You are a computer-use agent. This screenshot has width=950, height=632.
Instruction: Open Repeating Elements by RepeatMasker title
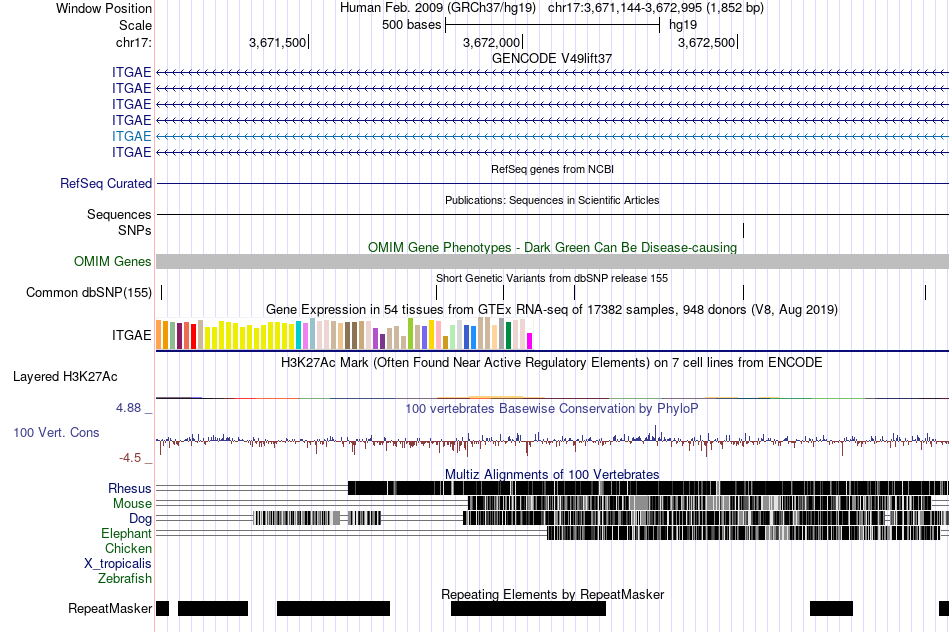[x=552, y=594]
